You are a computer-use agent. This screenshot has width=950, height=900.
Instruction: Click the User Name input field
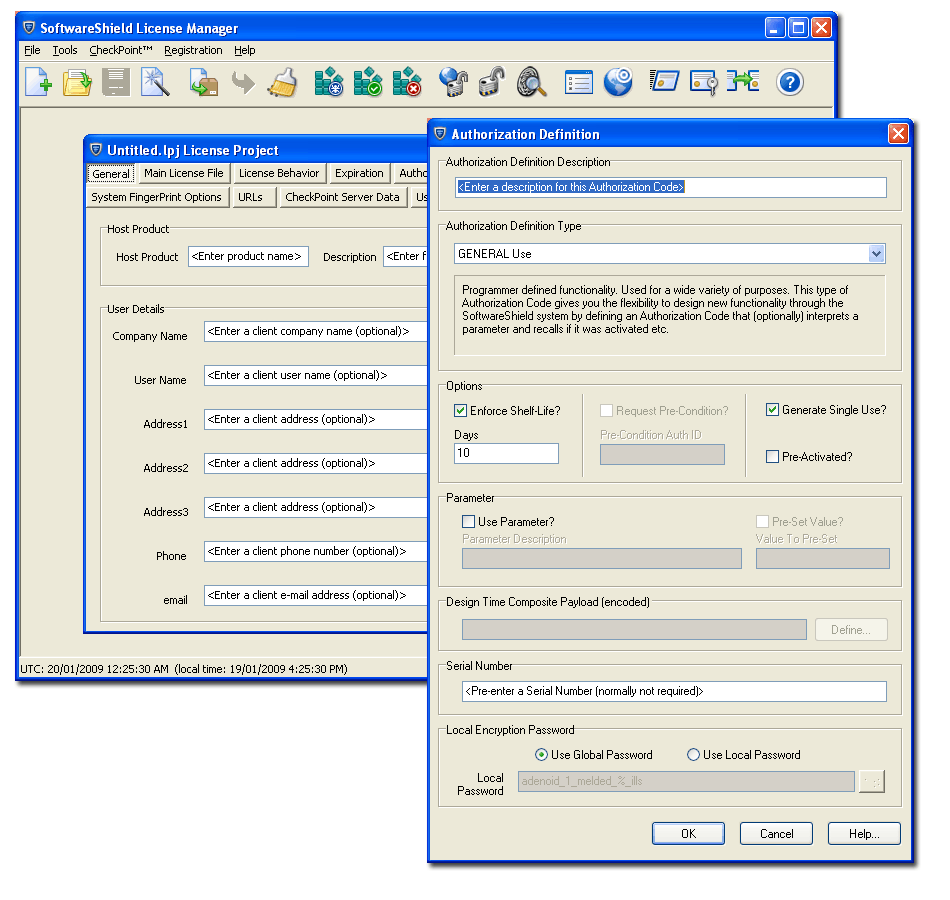[x=316, y=375]
